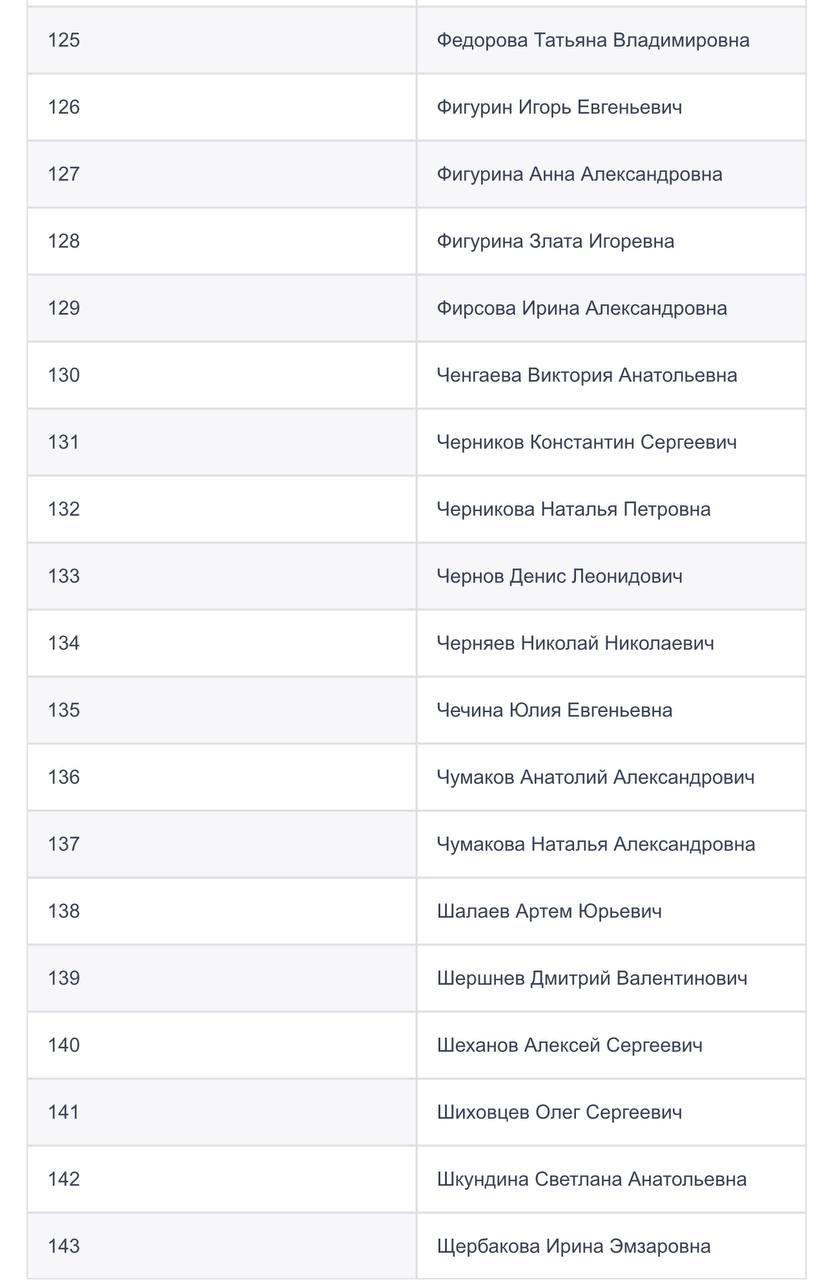
Task: Select row number 140
Action: [x=64, y=1045]
